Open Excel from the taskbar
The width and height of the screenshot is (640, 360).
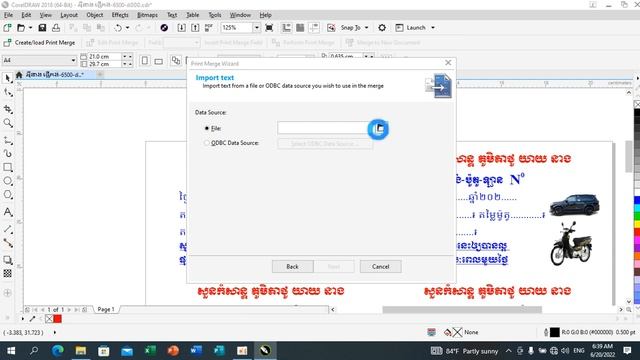150,351
